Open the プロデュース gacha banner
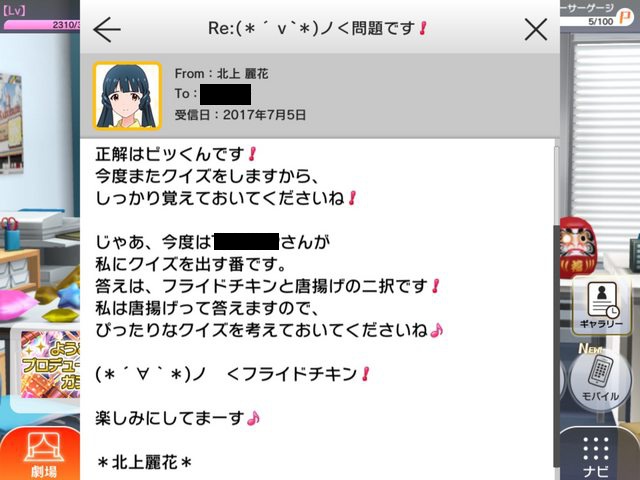The image size is (640, 480). (50, 364)
